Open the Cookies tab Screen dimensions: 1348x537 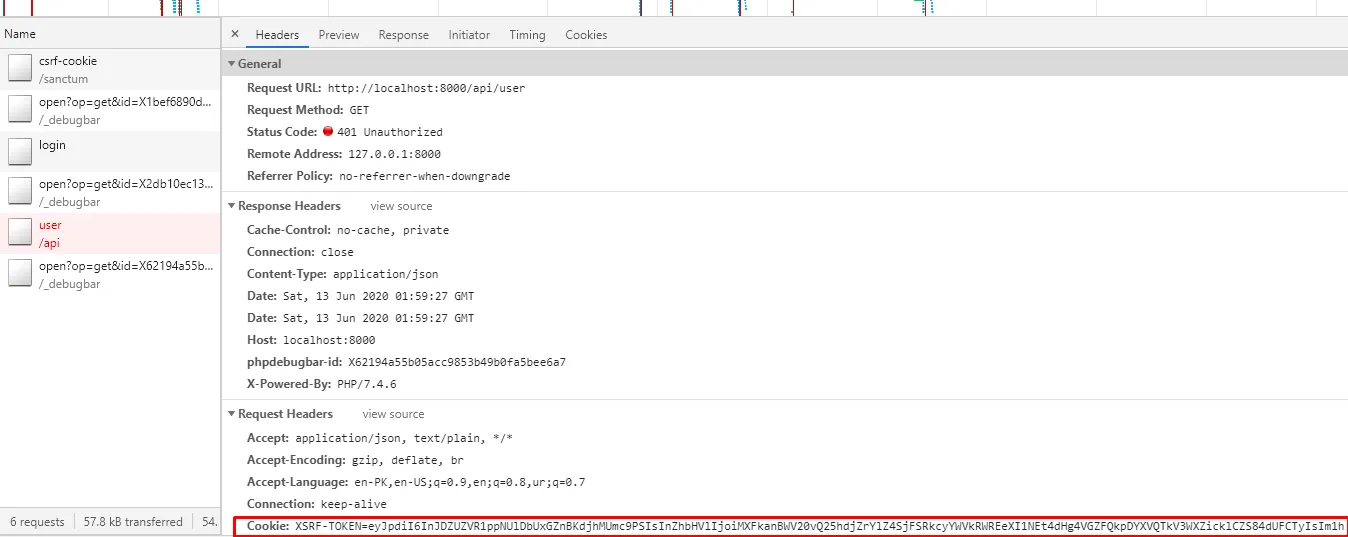tap(586, 35)
